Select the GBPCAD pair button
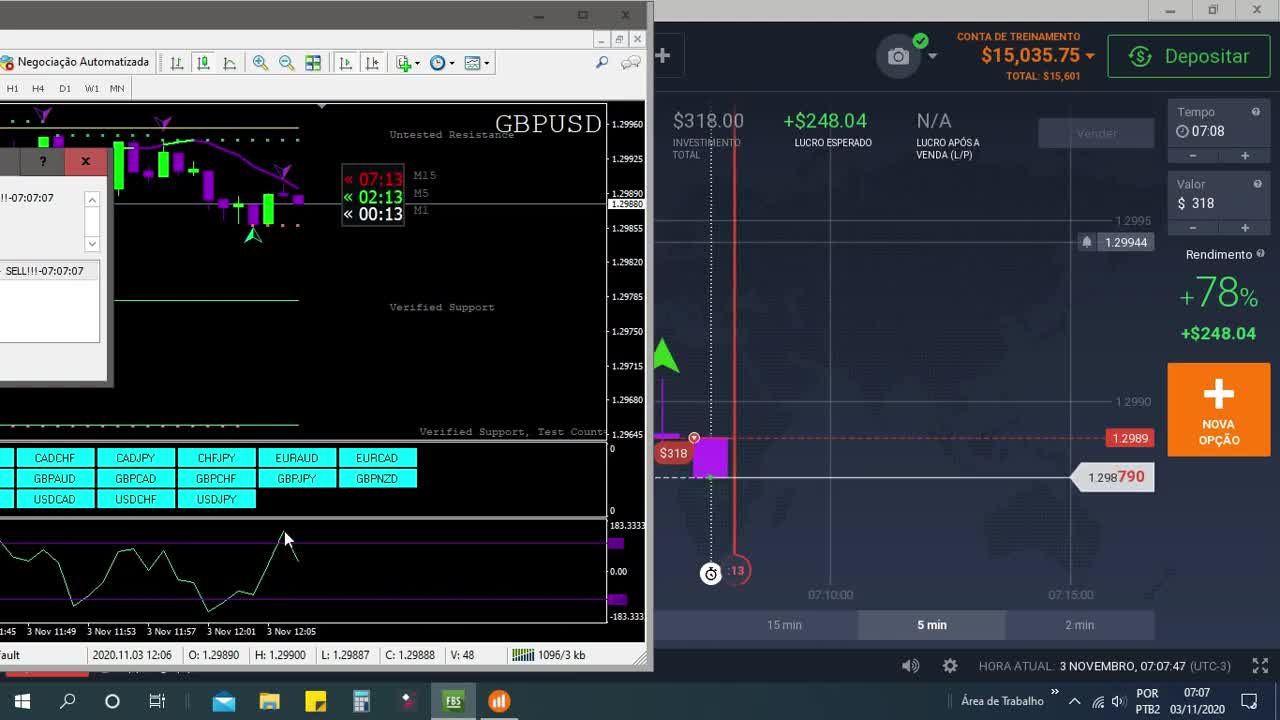 click(135, 479)
